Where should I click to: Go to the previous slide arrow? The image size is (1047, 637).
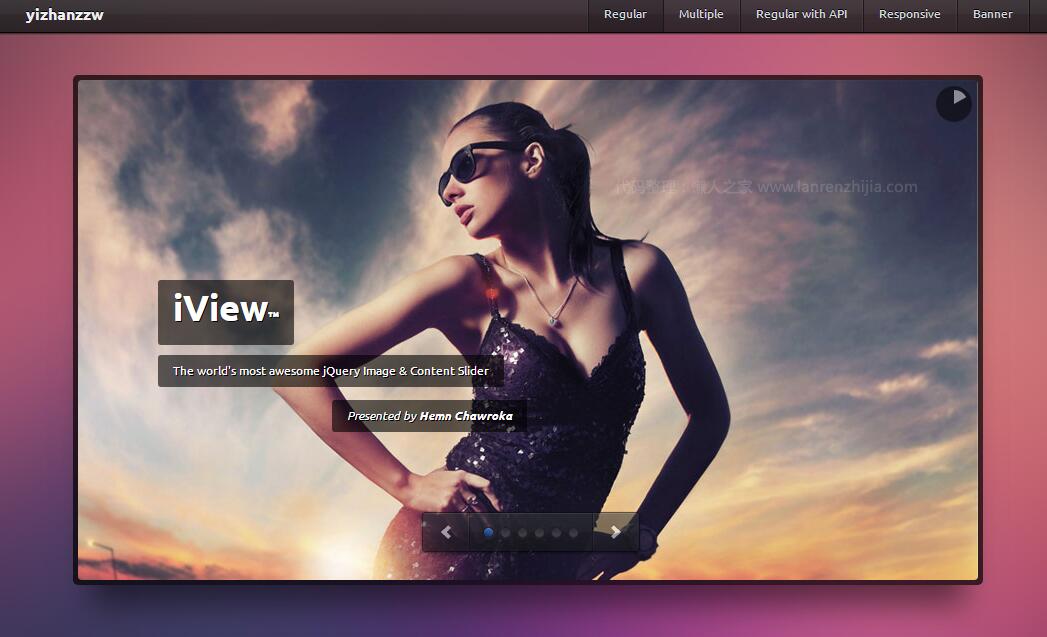pos(446,532)
